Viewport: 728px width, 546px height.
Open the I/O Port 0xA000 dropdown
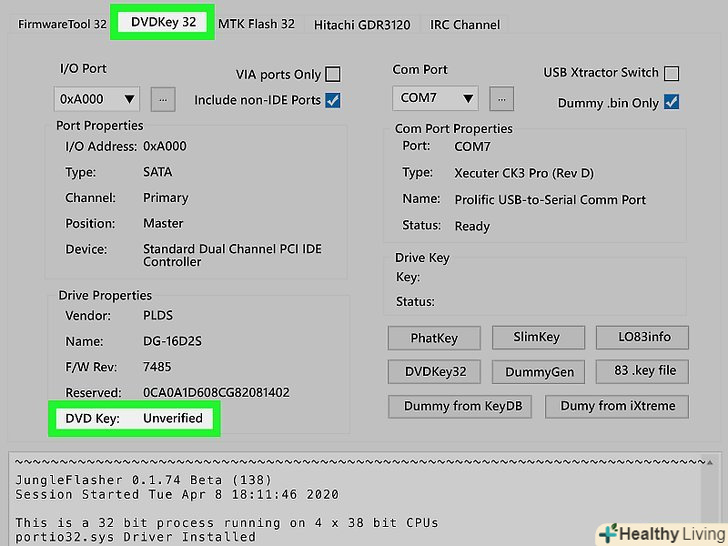97,99
